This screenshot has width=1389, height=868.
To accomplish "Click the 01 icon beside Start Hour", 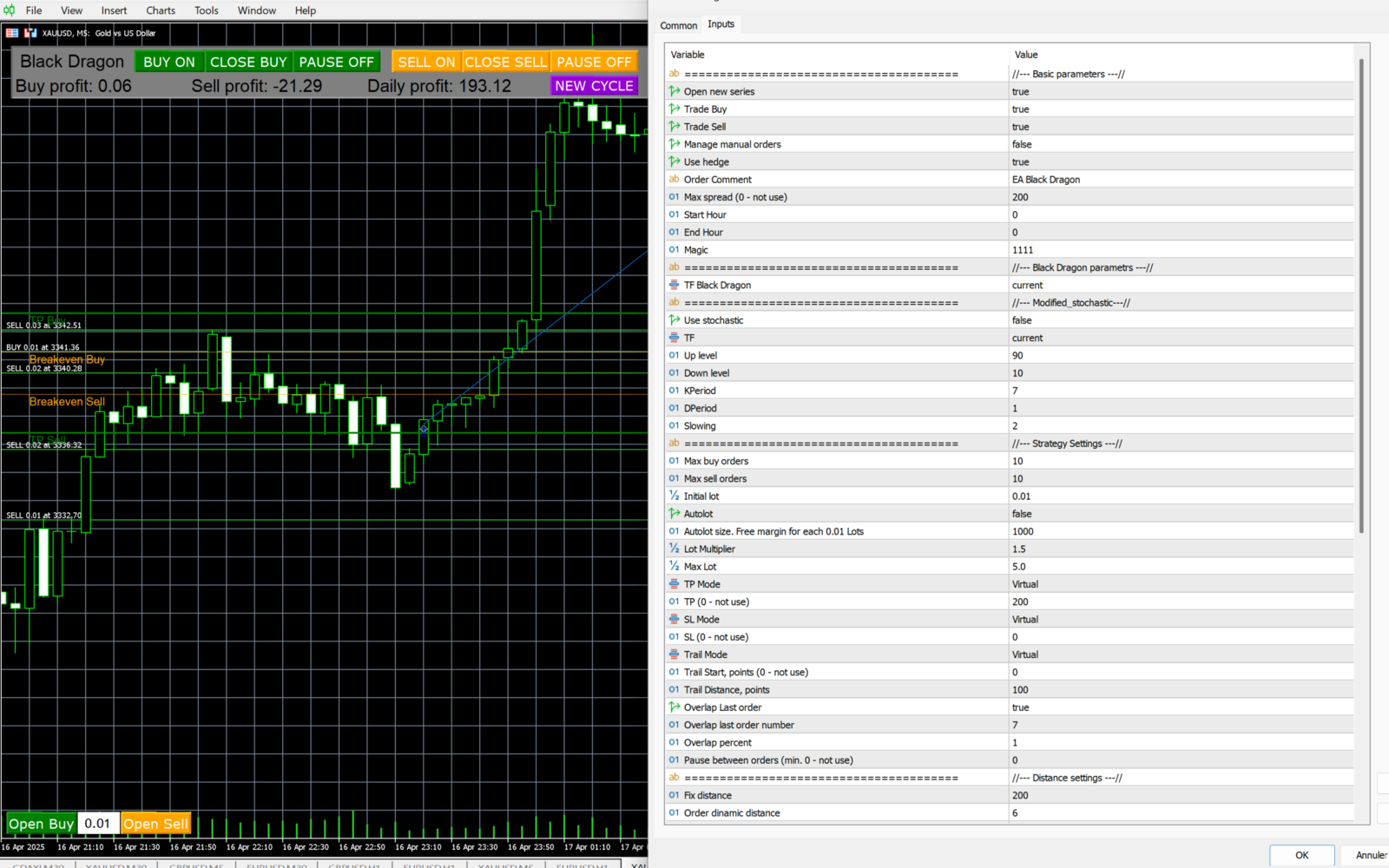I will pyautogui.click(x=675, y=214).
